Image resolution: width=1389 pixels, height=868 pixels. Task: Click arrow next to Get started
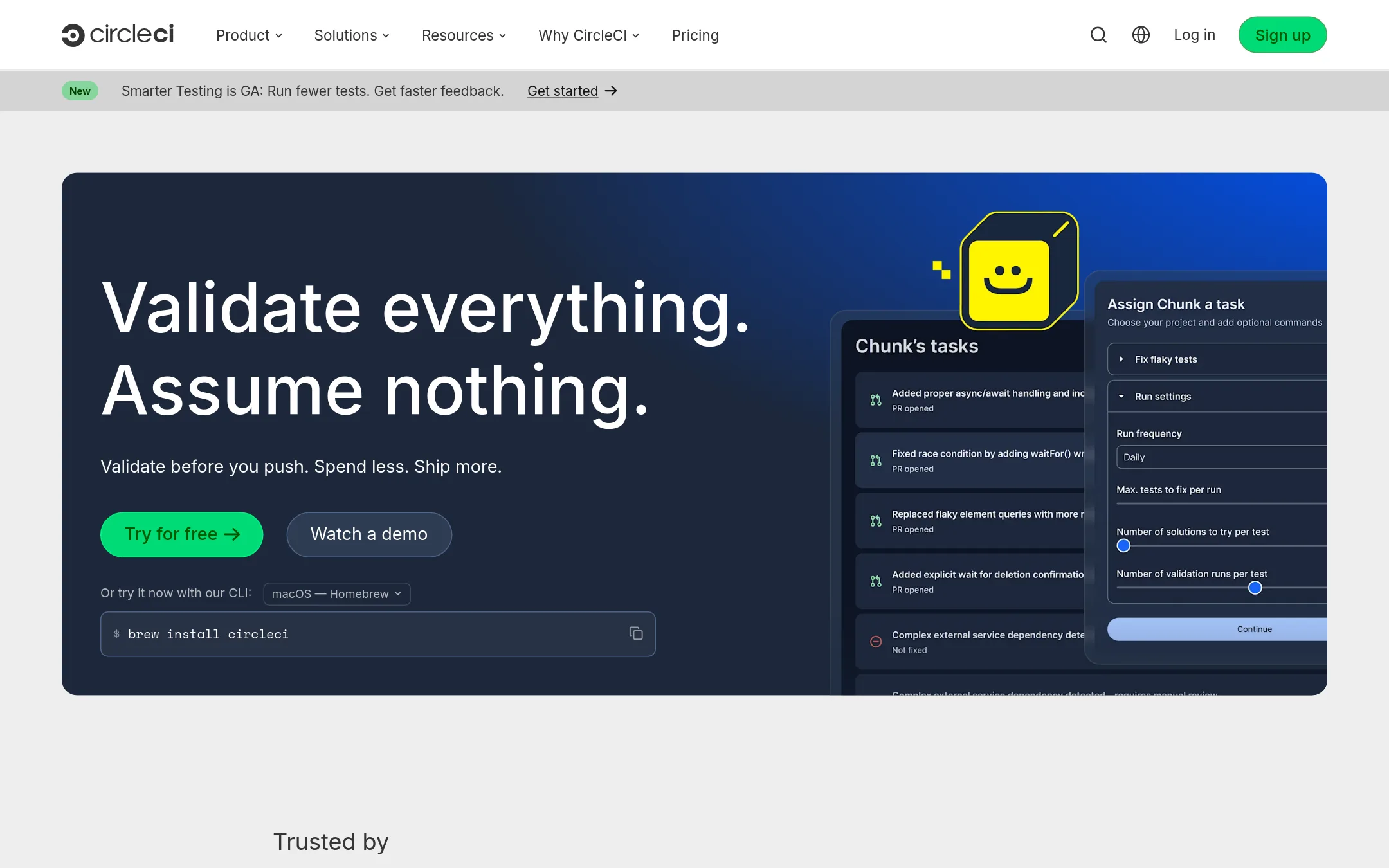point(611,91)
